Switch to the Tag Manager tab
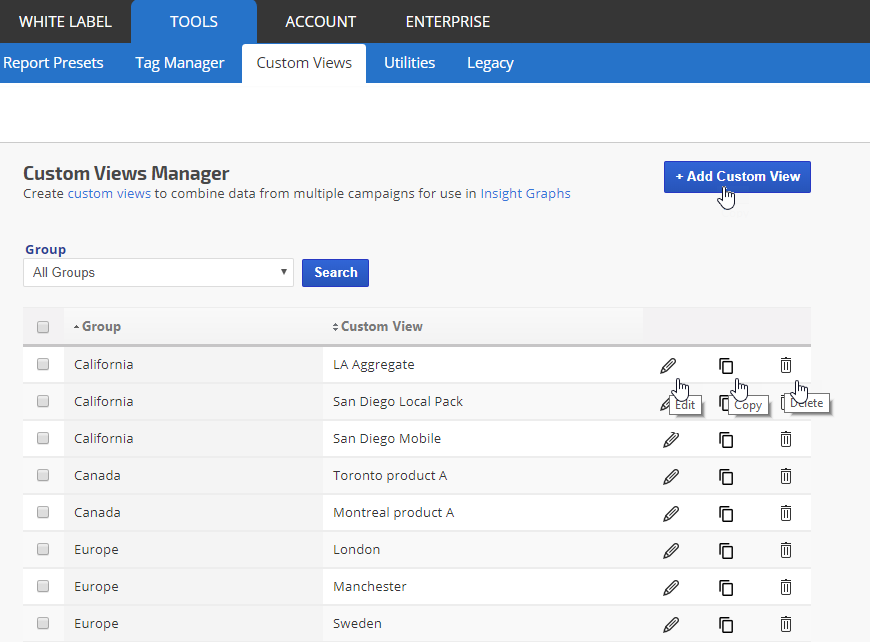 [x=180, y=63]
